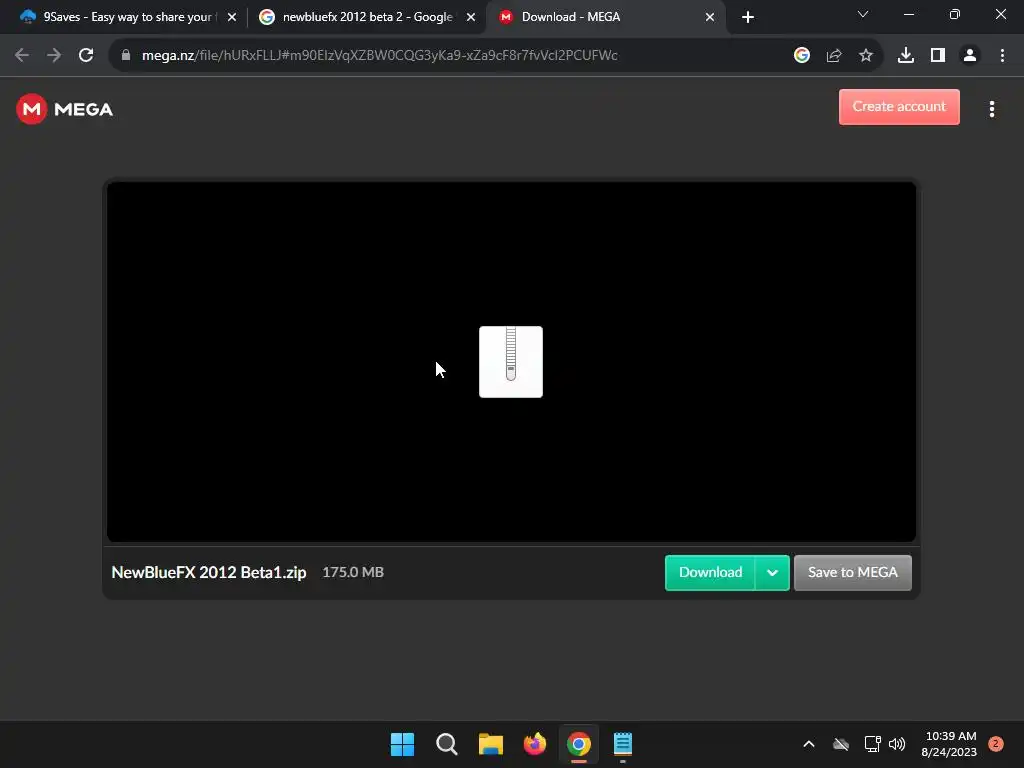Image resolution: width=1024 pixels, height=768 pixels.
Task: Close the newbluefx Google tab
Action: click(x=471, y=17)
